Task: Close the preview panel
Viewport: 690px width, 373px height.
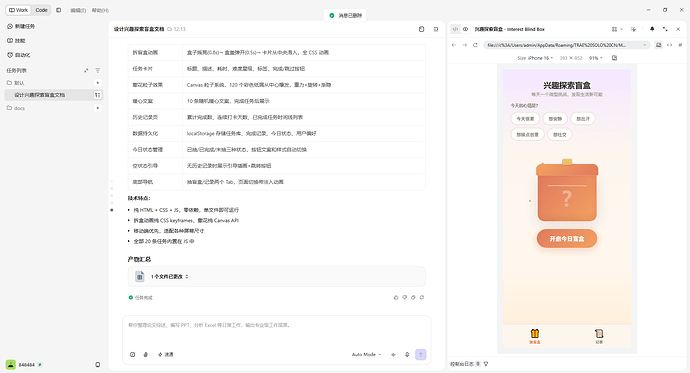Action: point(678,29)
